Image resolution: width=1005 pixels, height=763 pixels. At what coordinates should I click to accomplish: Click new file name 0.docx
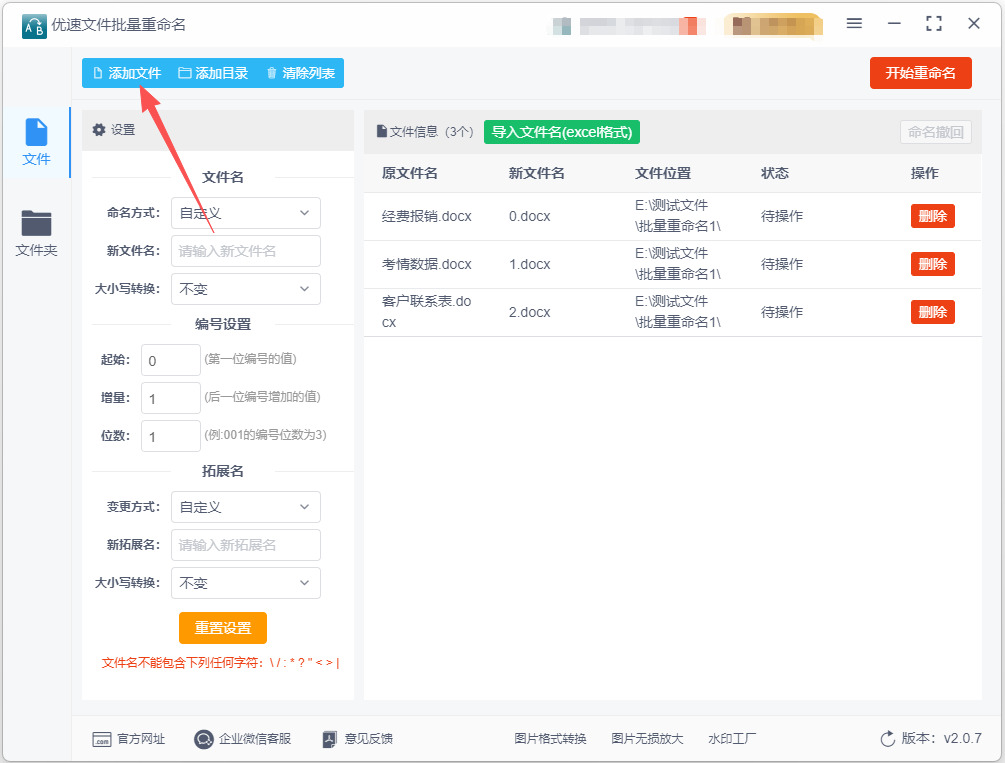(529, 217)
